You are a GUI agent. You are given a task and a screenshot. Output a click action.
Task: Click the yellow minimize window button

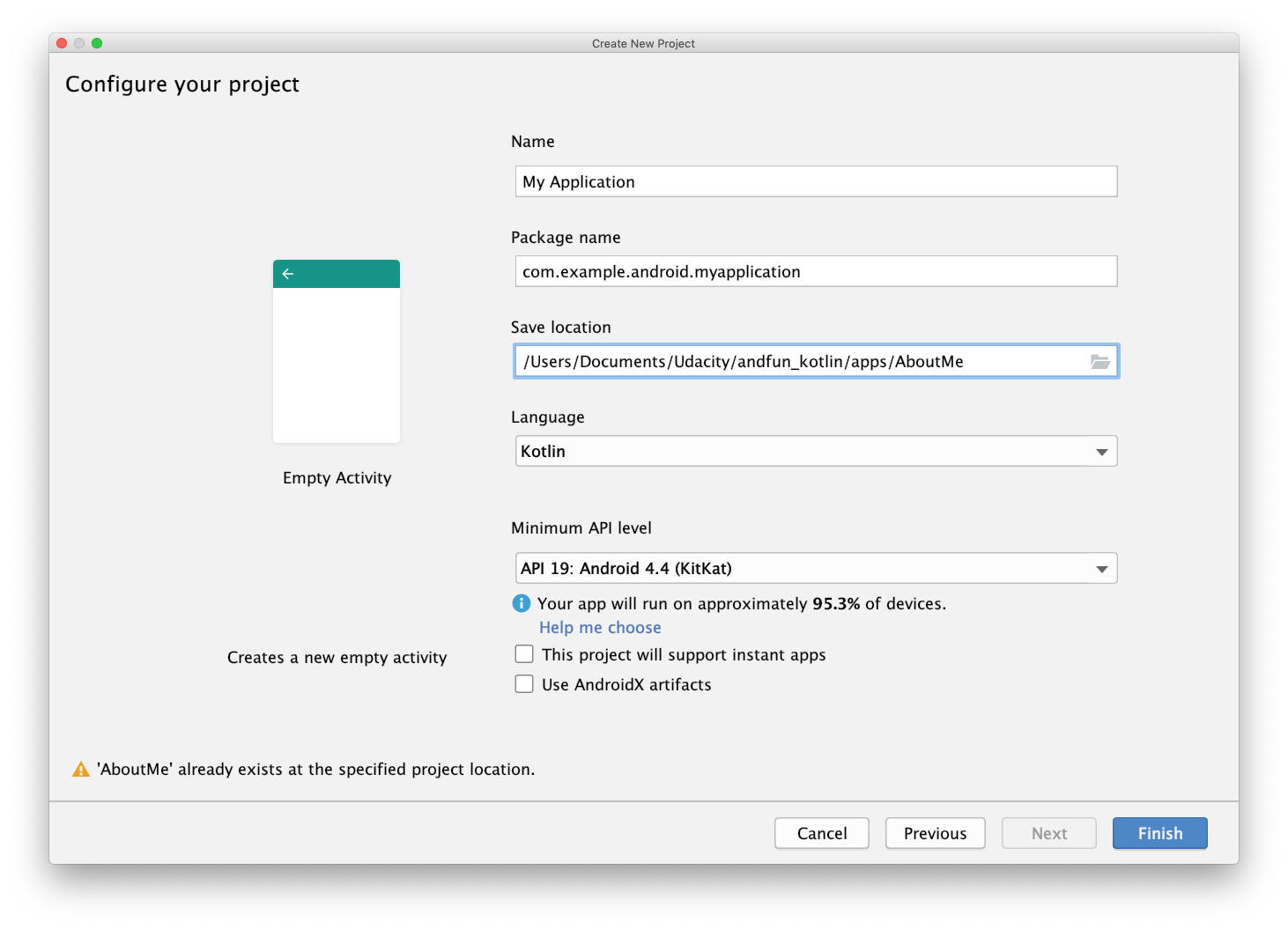click(79, 43)
